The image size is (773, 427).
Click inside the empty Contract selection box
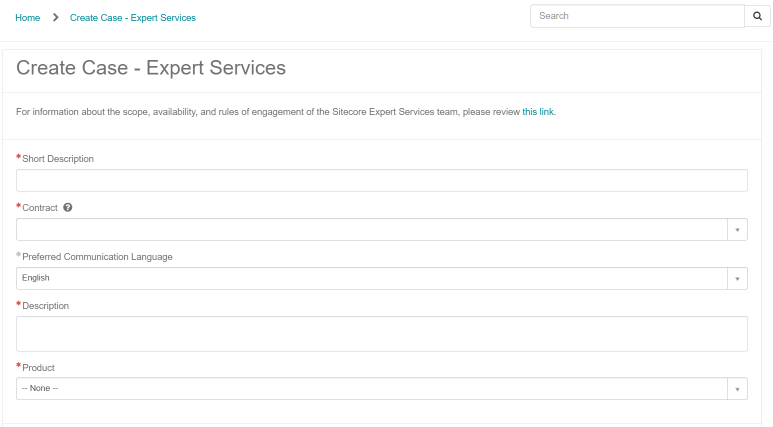372,230
